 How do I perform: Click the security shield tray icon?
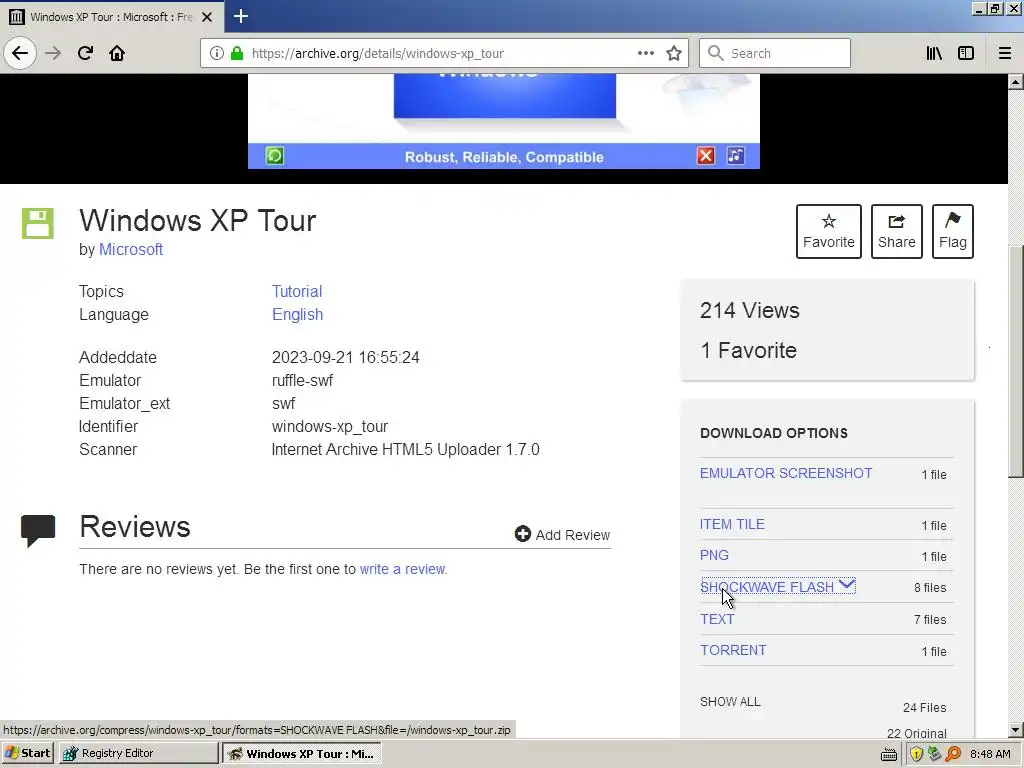pos(916,754)
